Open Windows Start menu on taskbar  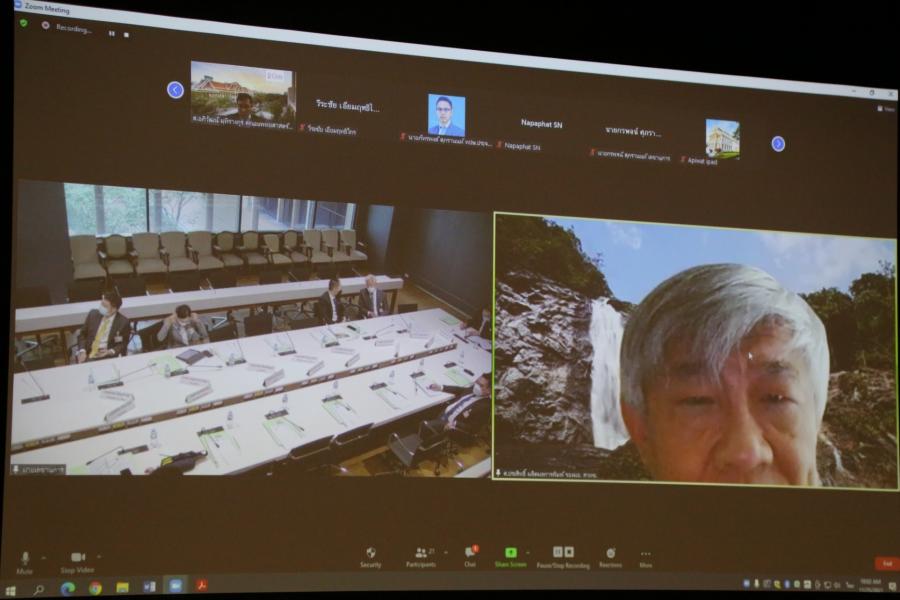click(12, 588)
